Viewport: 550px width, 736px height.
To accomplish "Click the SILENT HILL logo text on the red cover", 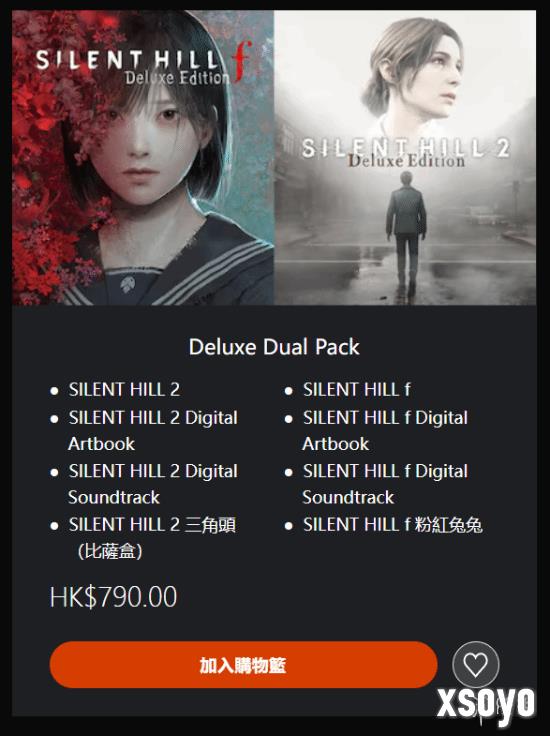I will click(128, 60).
